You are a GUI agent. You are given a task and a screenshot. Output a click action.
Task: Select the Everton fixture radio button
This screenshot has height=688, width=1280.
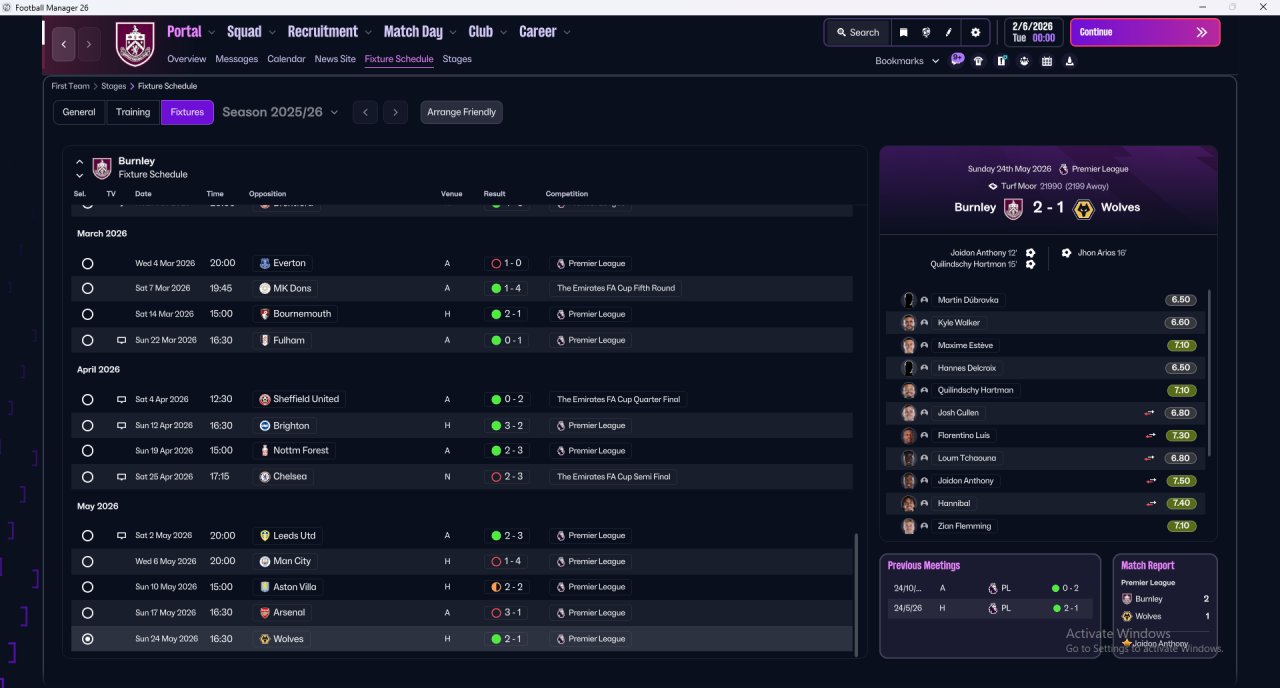[x=88, y=264]
